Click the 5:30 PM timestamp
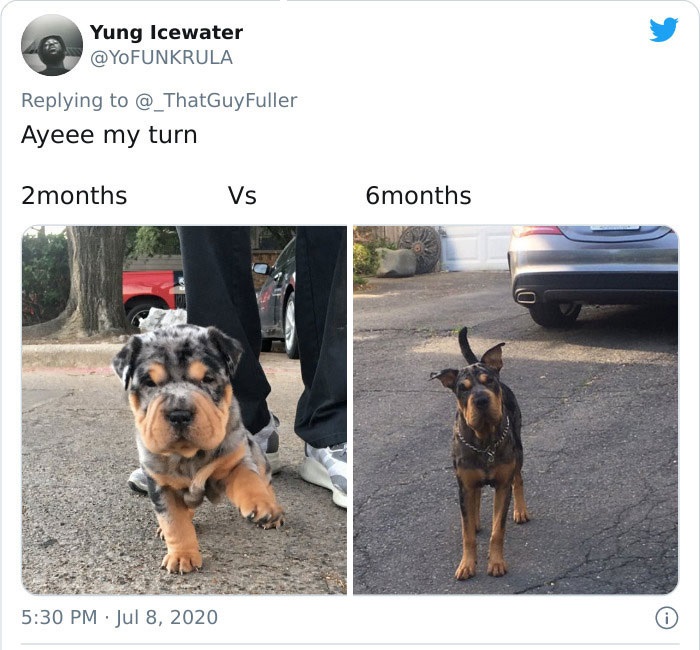The image size is (700, 650). tap(59, 617)
